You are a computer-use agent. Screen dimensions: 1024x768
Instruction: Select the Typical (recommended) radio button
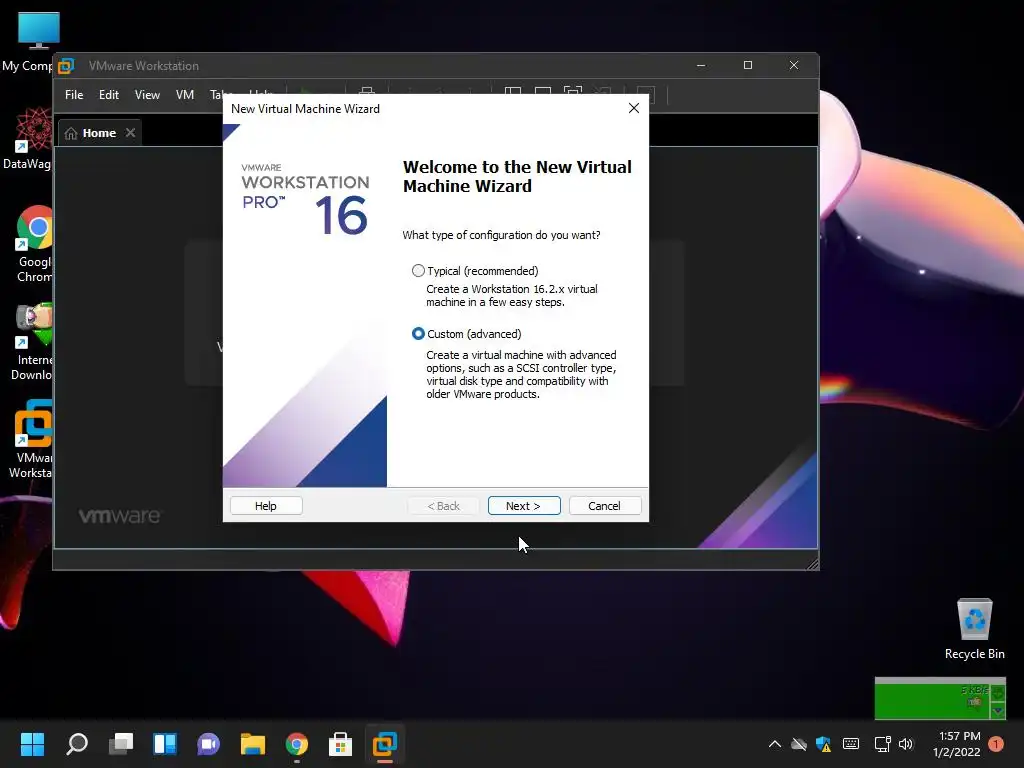(x=418, y=270)
